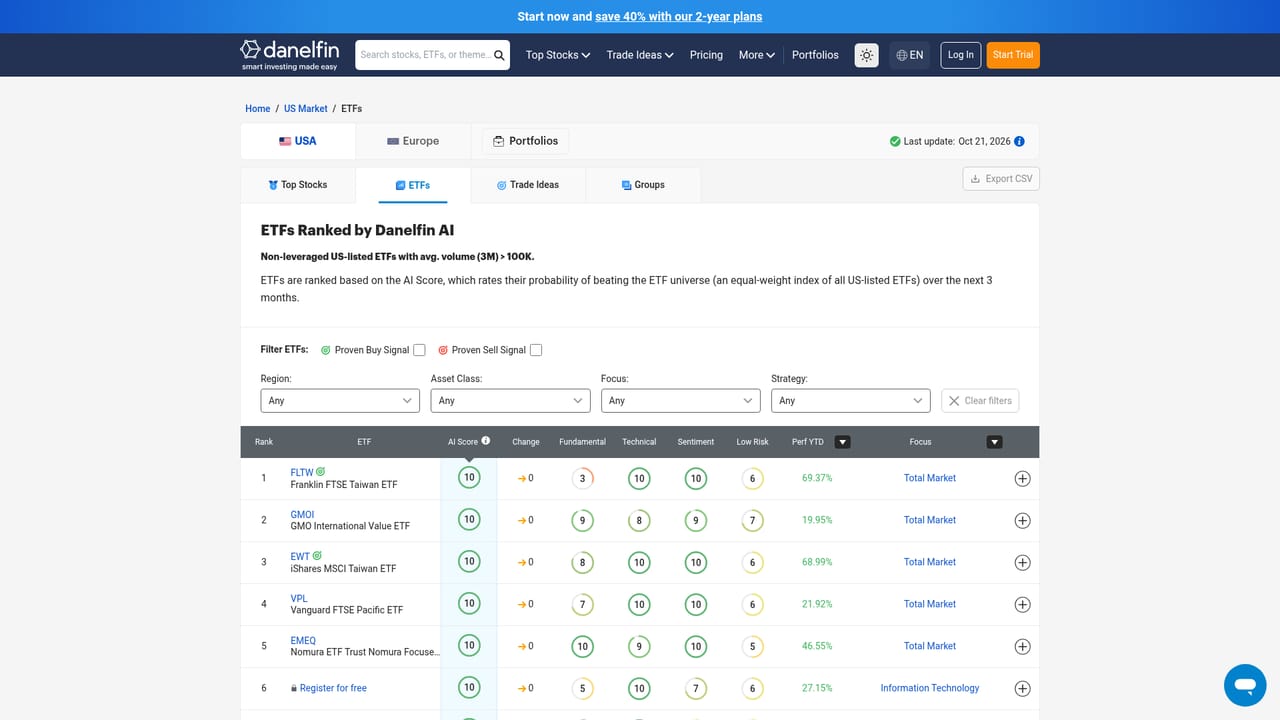This screenshot has width=1280, height=720.
Task: Open the Strategy dropdown
Action: pyautogui.click(x=851, y=400)
